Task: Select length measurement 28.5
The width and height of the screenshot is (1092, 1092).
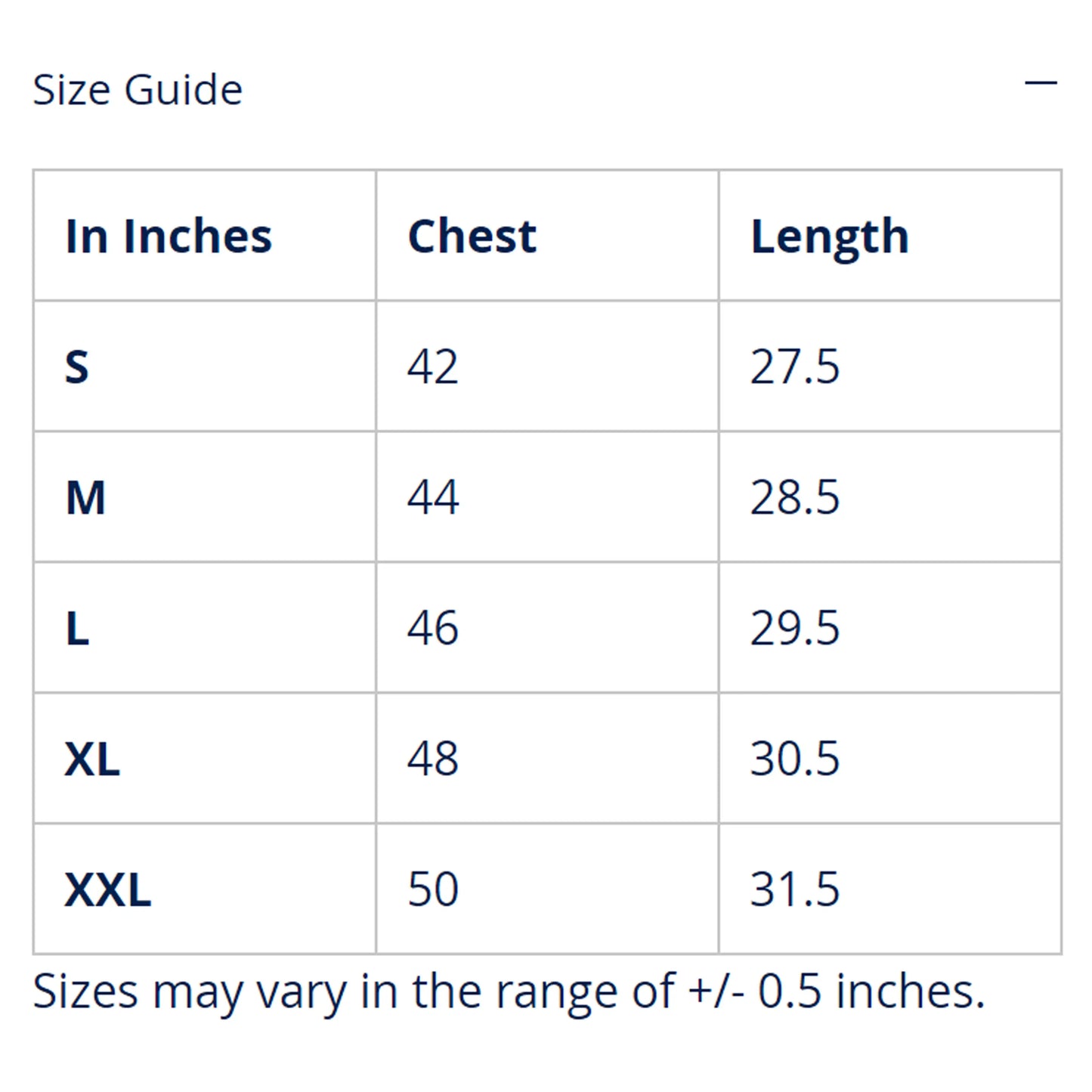Action: [x=794, y=498]
